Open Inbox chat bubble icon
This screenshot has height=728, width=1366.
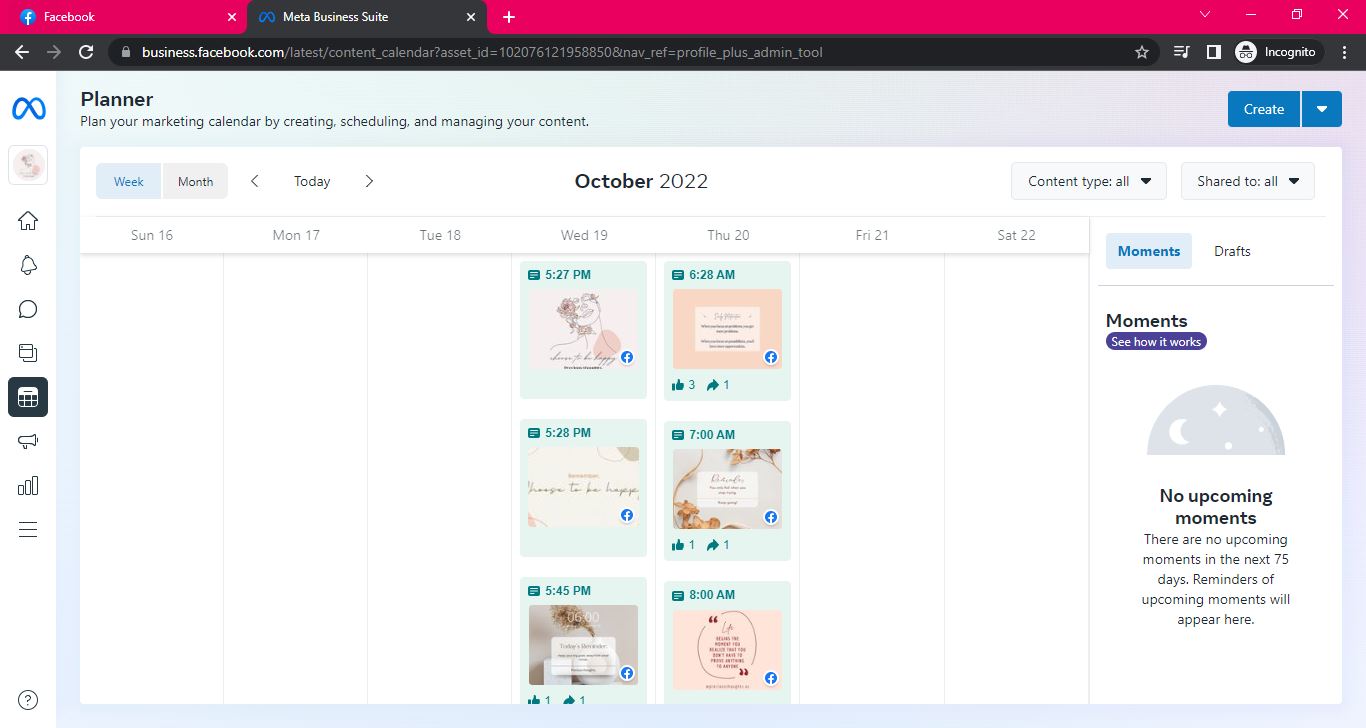point(28,309)
